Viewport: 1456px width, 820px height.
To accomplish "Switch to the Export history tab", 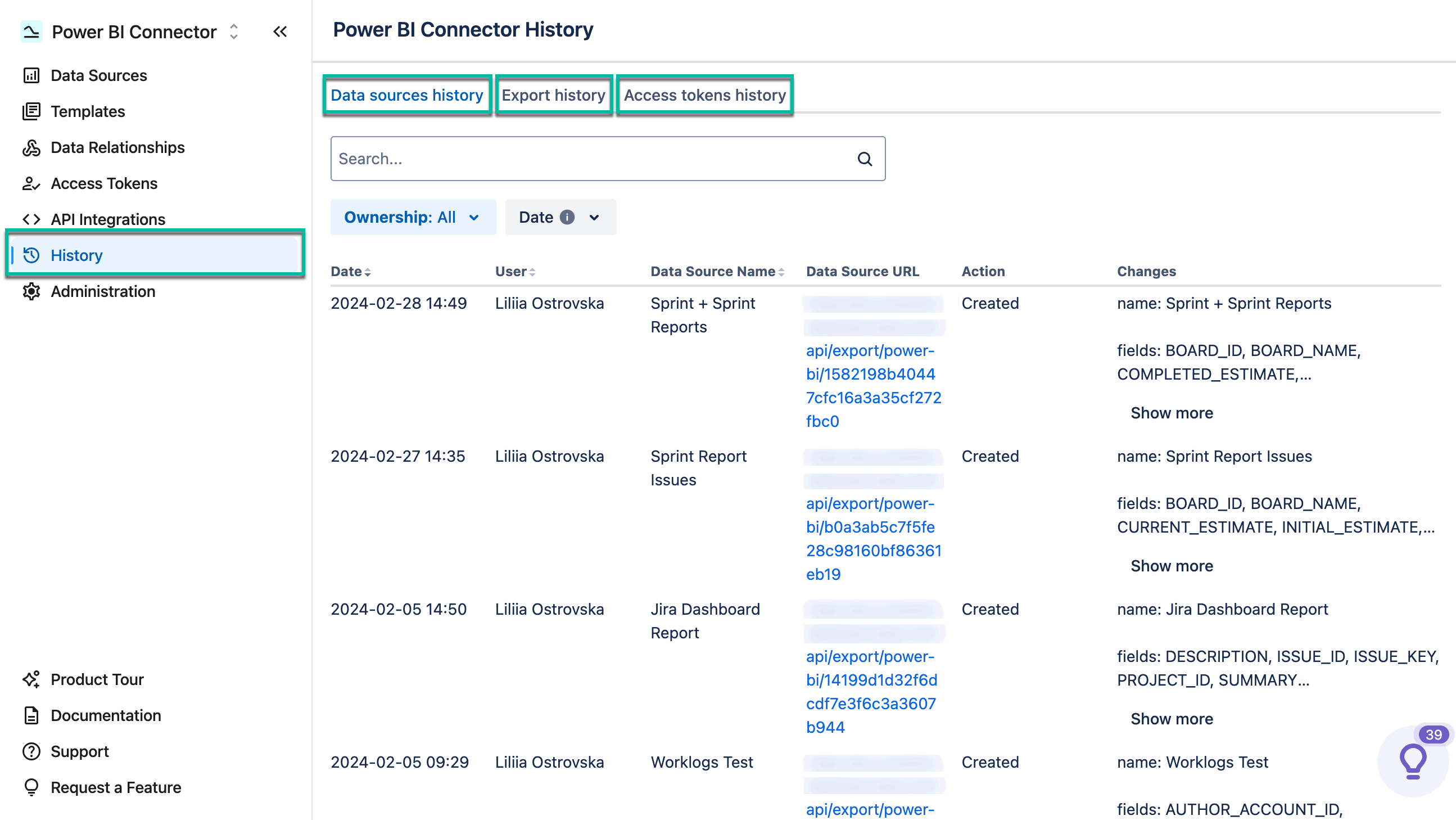I will pyautogui.click(x=553, y=95).
